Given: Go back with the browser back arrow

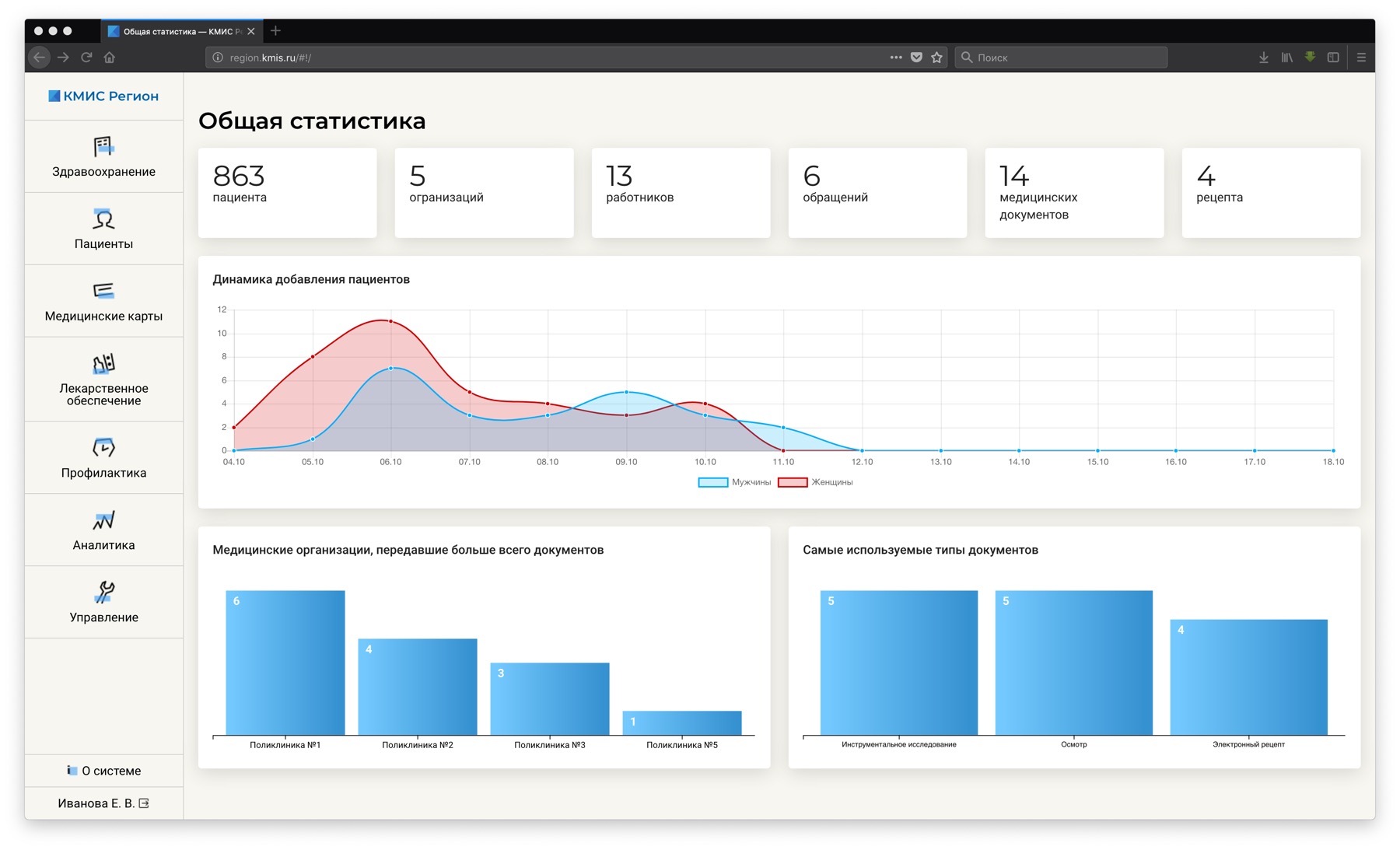Looking at the screenshot, I should (x=40, y=58).
